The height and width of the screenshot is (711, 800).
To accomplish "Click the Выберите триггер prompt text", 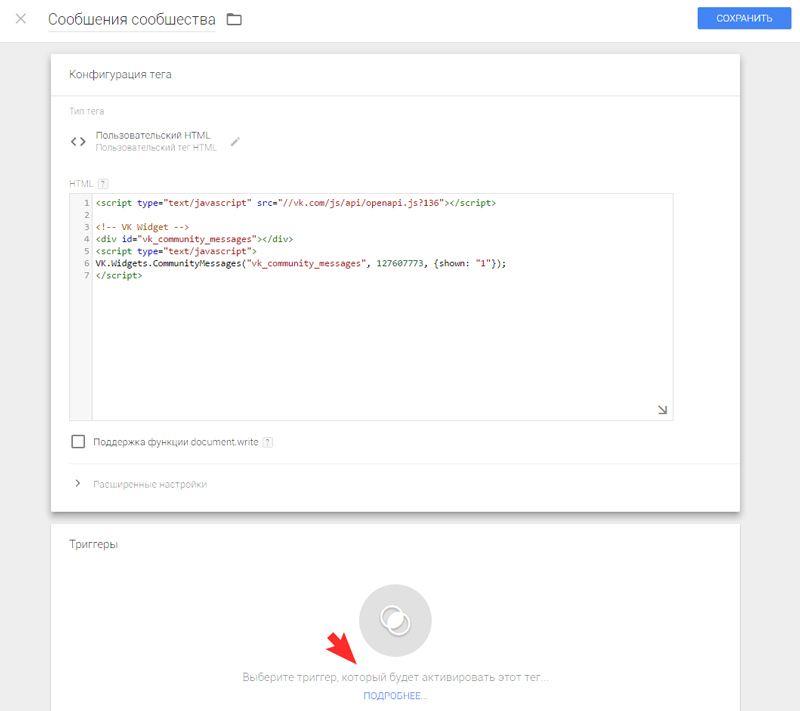I will pos(395,677).
